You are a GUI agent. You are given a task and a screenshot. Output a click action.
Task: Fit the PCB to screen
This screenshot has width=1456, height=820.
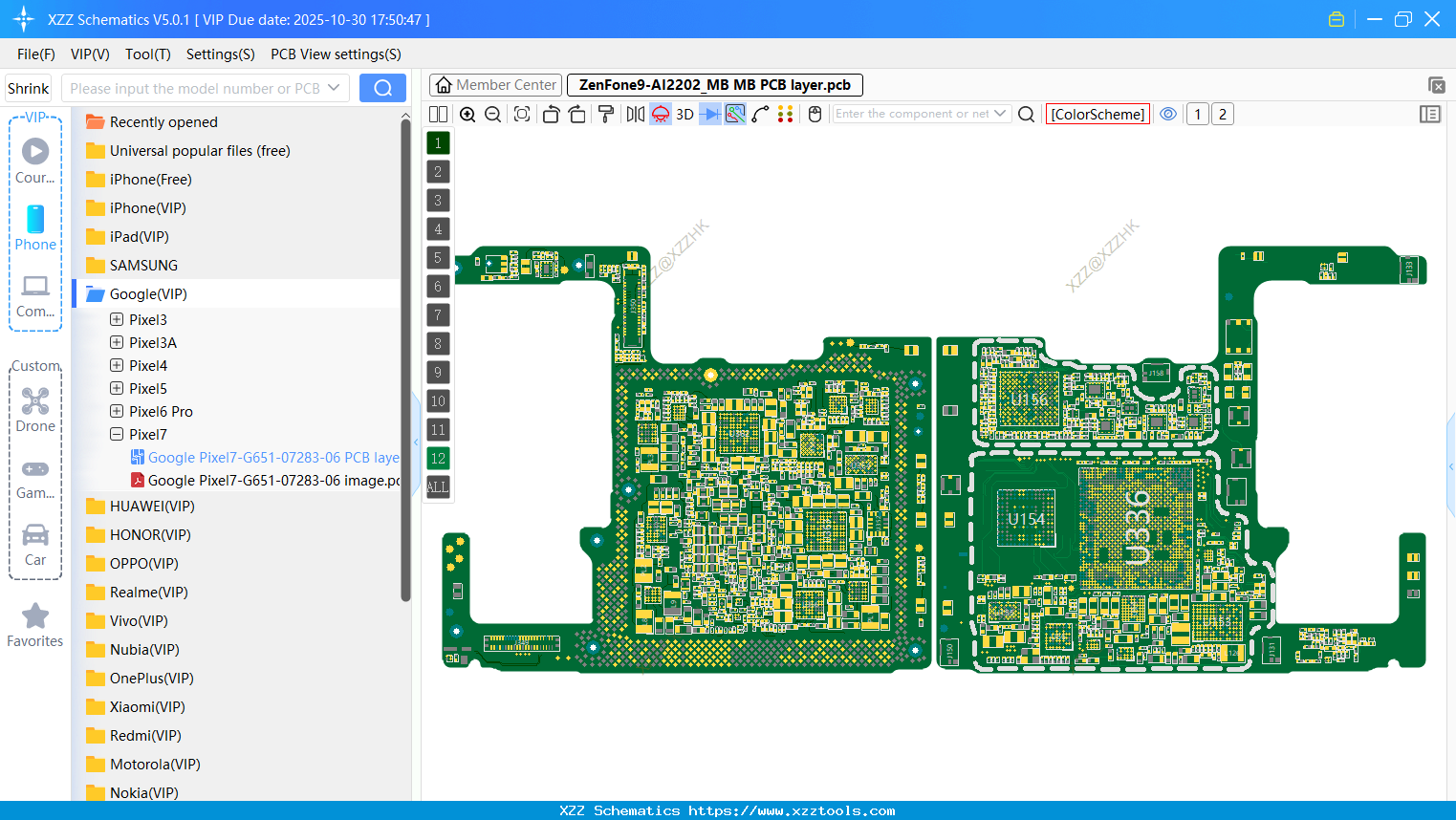tap(522, 114)
